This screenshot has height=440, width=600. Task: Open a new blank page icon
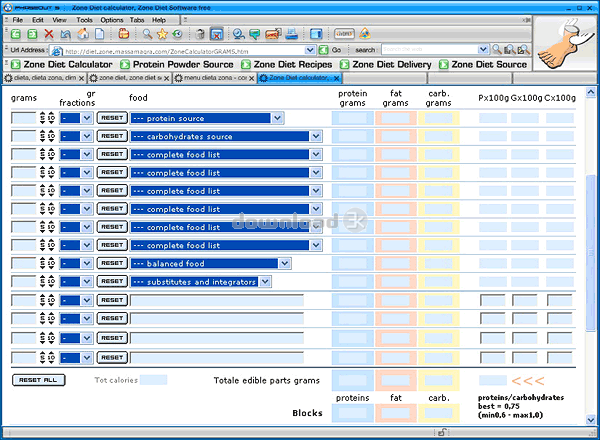click(x=99, y=34)
